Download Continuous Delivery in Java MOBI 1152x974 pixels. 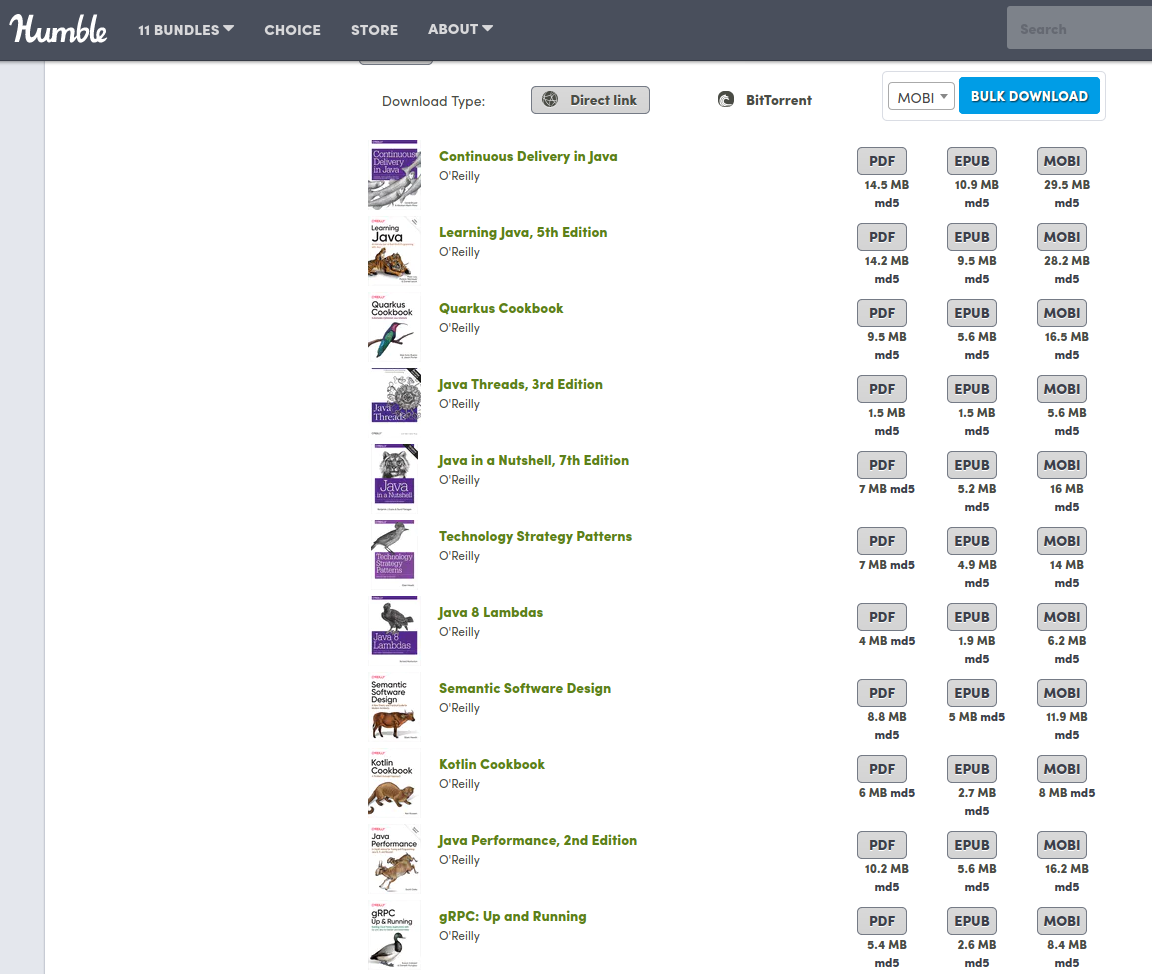1062,161
